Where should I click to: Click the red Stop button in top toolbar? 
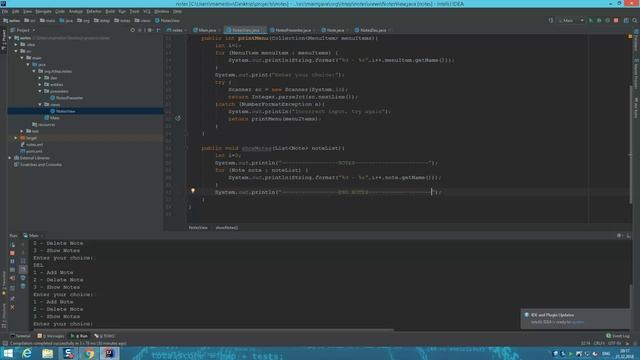(616, 20)
